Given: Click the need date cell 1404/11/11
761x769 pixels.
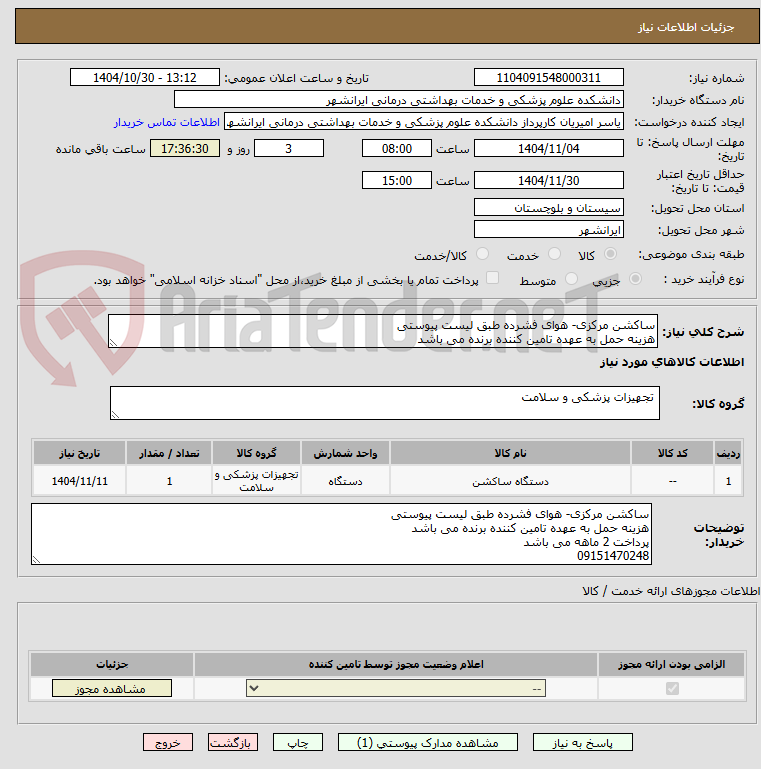Looking at the screenshot, I should [79, 481].
